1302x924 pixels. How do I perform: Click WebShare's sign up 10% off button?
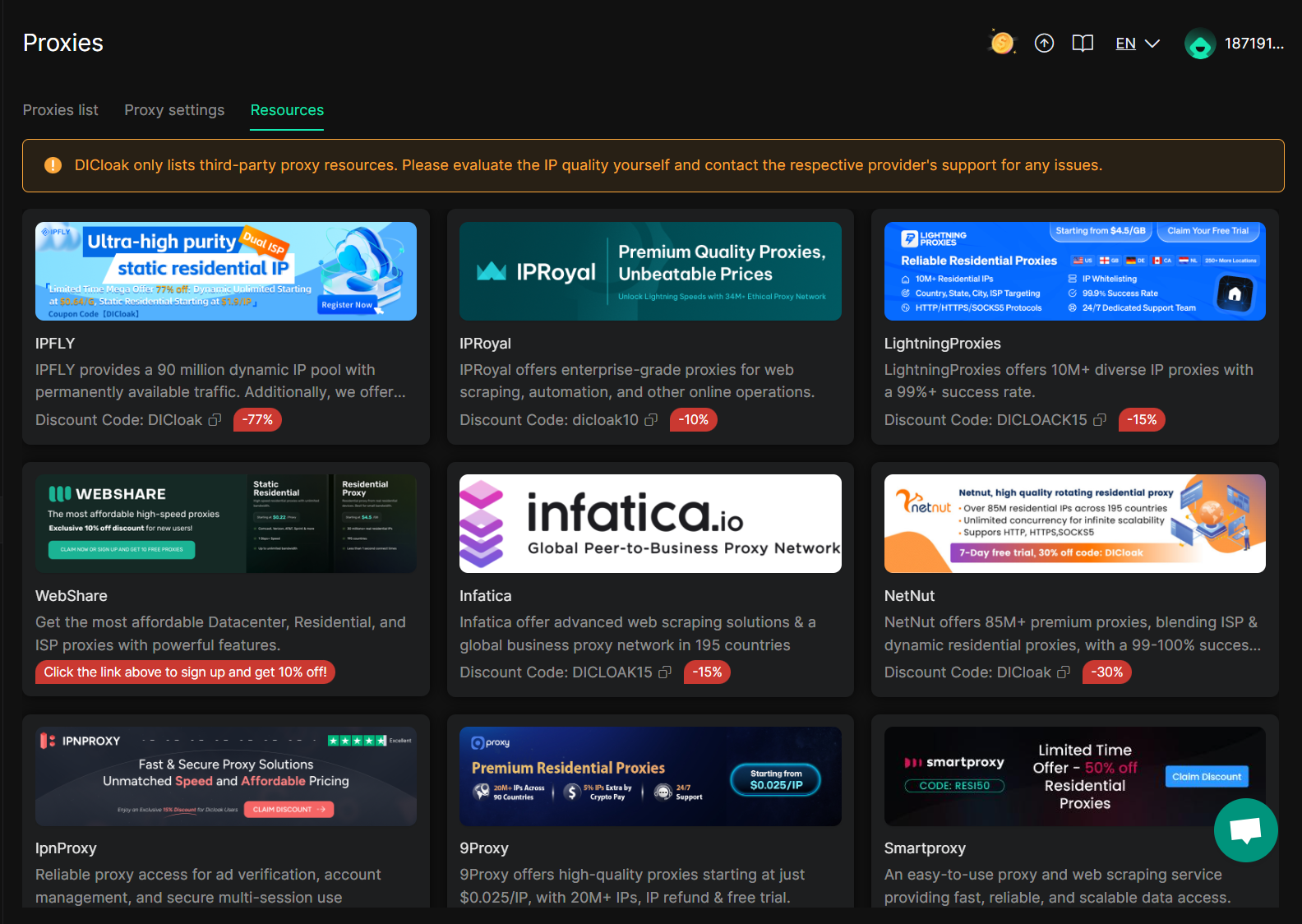click(x=185, y=672)
